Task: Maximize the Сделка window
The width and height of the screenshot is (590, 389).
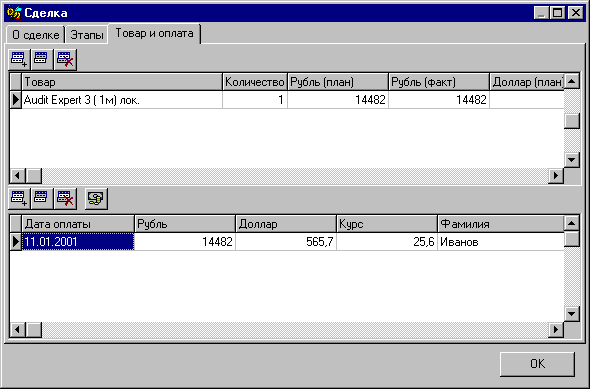Action: pyautogui.click(x=557, y=13)
